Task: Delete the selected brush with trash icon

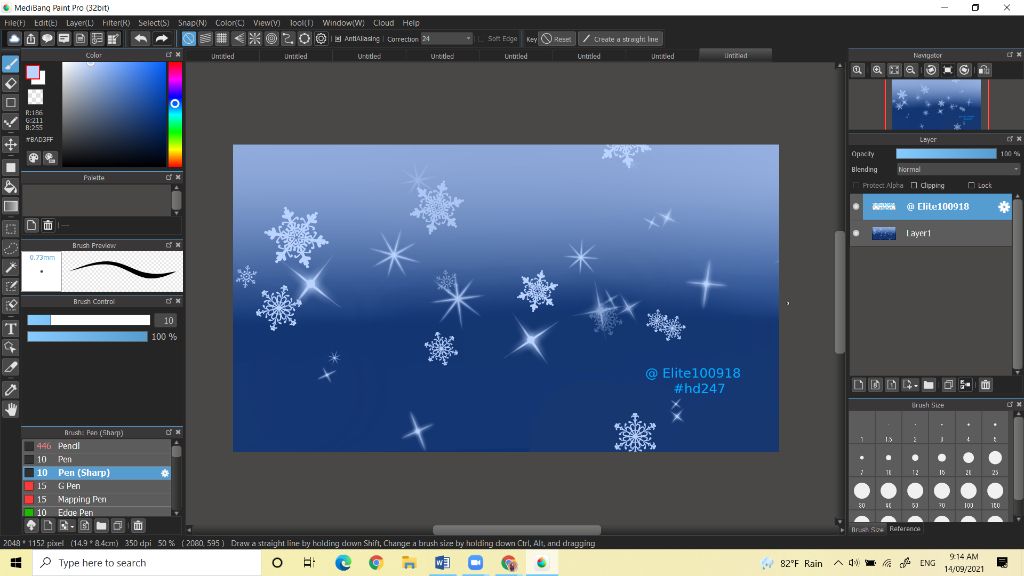Action: tap(138, 526)
